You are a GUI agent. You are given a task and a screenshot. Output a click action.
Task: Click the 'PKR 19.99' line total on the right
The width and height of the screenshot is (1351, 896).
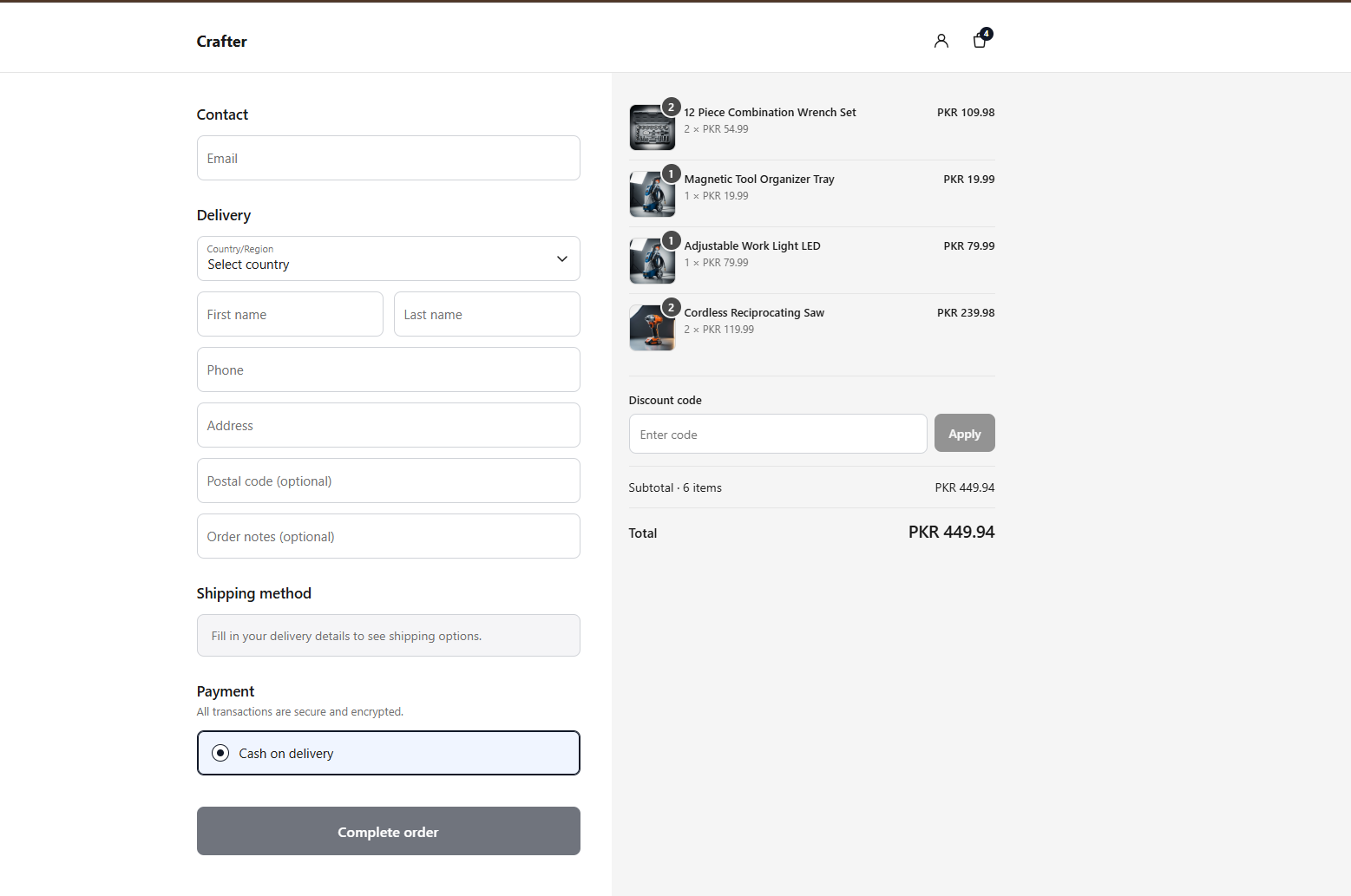(969, 180)
